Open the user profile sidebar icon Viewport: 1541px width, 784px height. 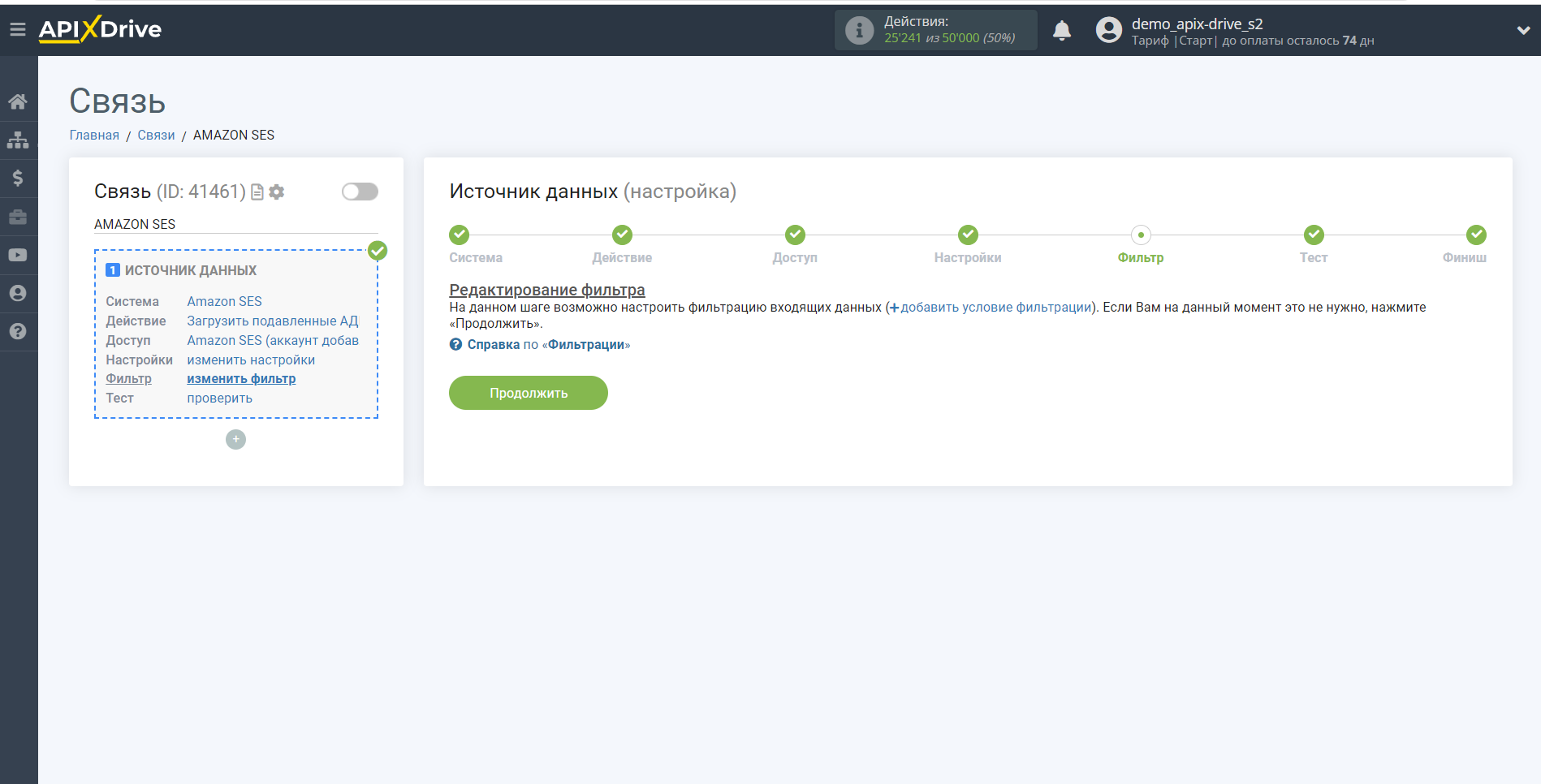18,293
